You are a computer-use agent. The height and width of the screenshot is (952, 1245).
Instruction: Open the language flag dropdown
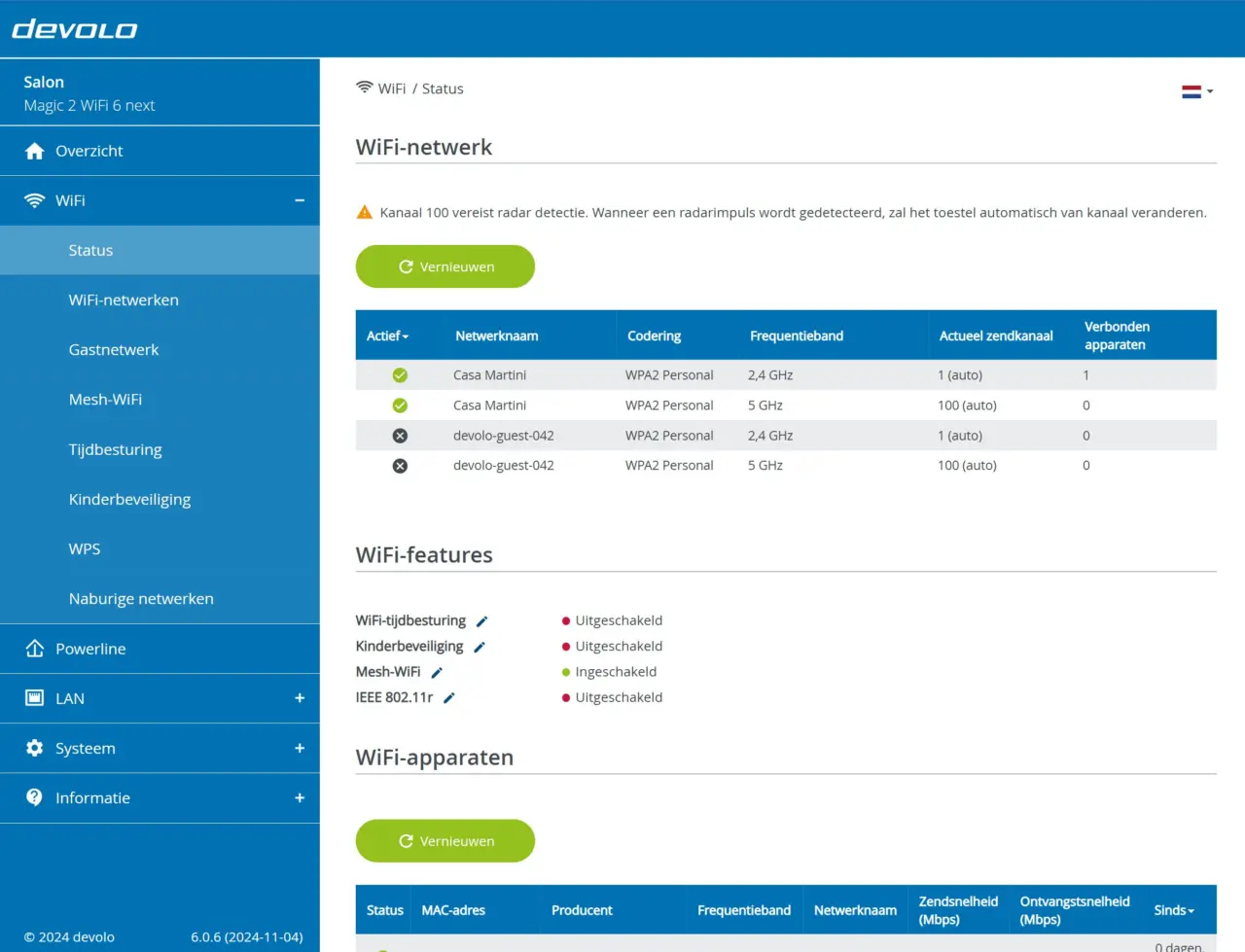[x=1196, y=91]
